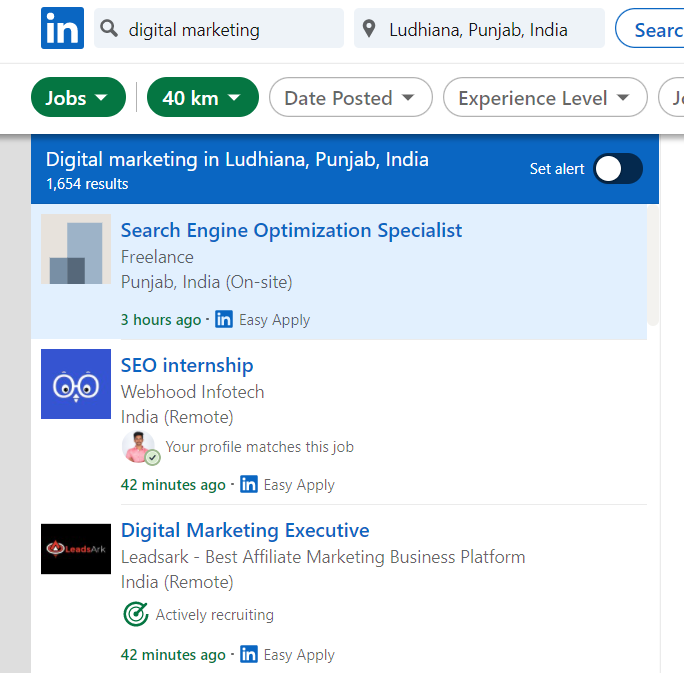Click the digital marketing search field
Image resolution: width=684 pixels, height=673 pixels.
230,29
